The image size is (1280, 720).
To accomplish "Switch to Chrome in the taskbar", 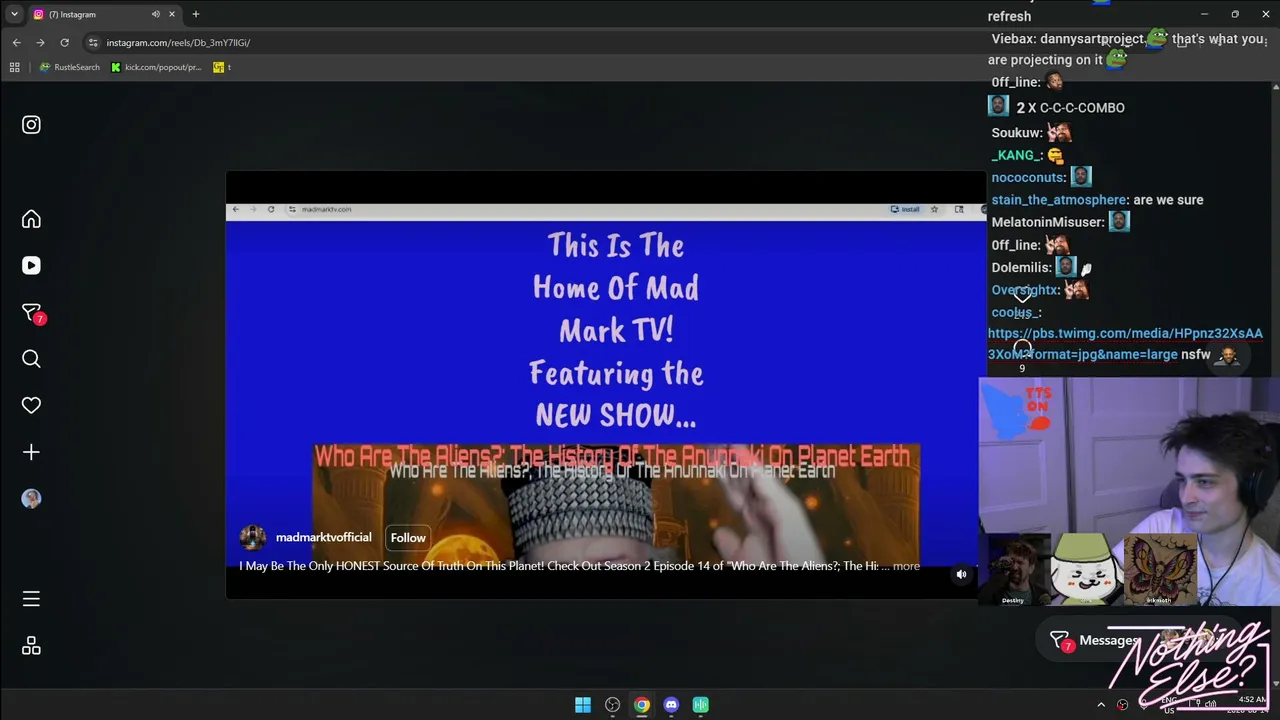I will point(642,705).
